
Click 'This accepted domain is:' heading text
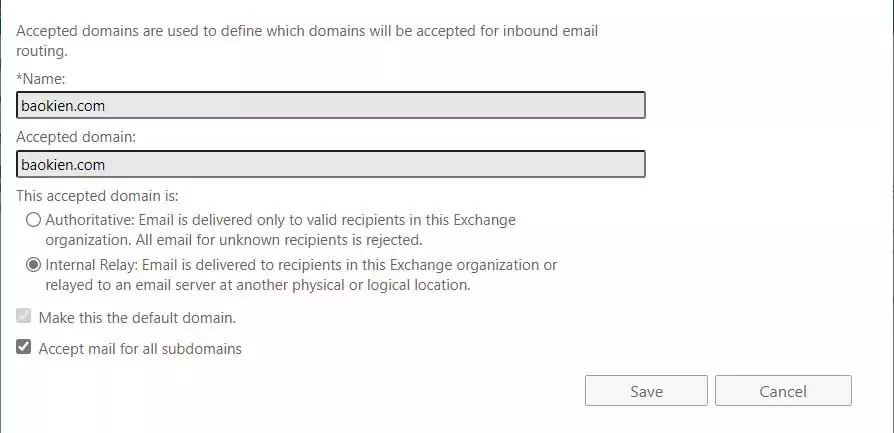(x=97, y=196)
